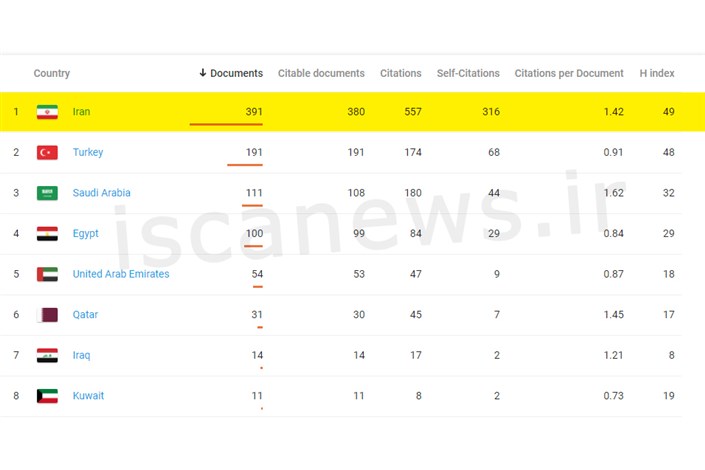Click the Egypt flag icon
Screen dimensions: 705x470
tap(47, 233)
